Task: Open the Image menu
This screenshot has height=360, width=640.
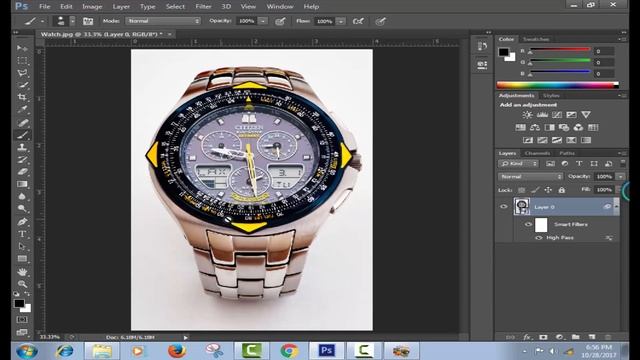Action: [x=92, y=7]
